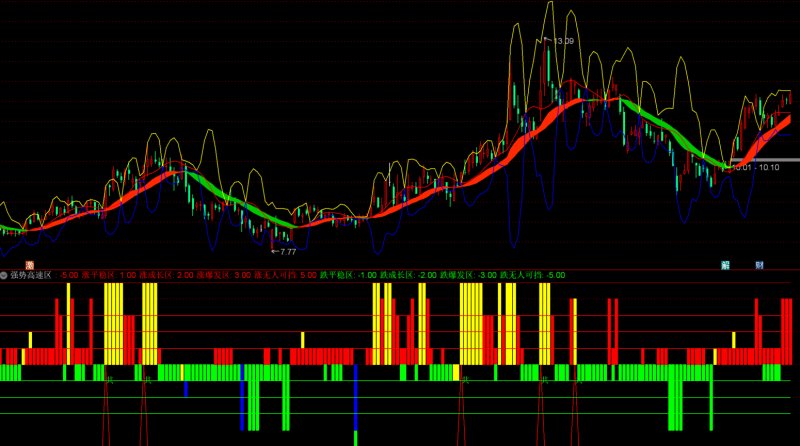800x446 pixels.
Task: Click the 13.09 high price label
Action: [563, 41]
